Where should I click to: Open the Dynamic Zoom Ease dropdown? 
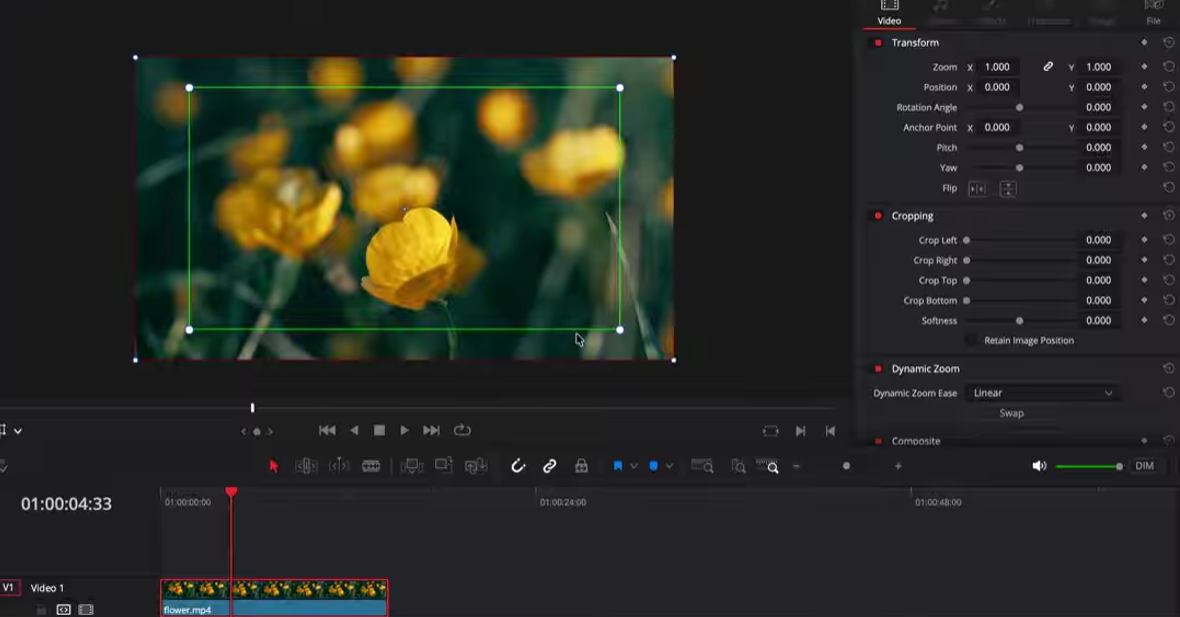coord(1042,393)
